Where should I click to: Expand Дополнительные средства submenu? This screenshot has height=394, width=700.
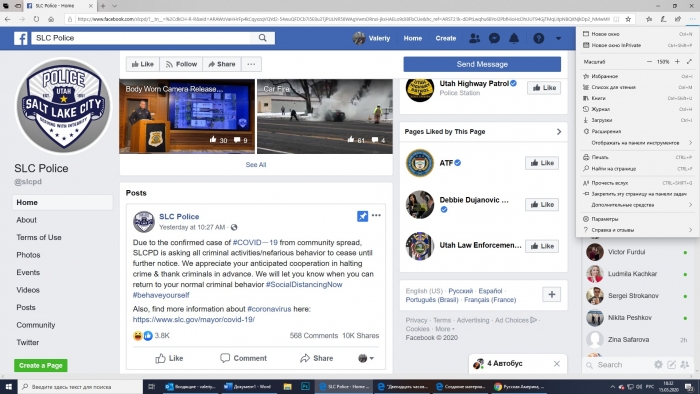(x=690, y=205)
